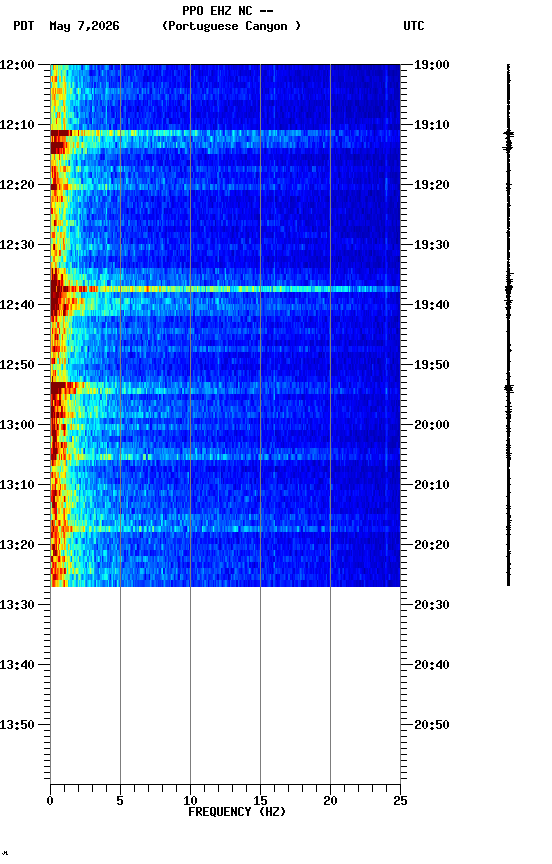Click the '25' frequency axis label

click(400, 801)
